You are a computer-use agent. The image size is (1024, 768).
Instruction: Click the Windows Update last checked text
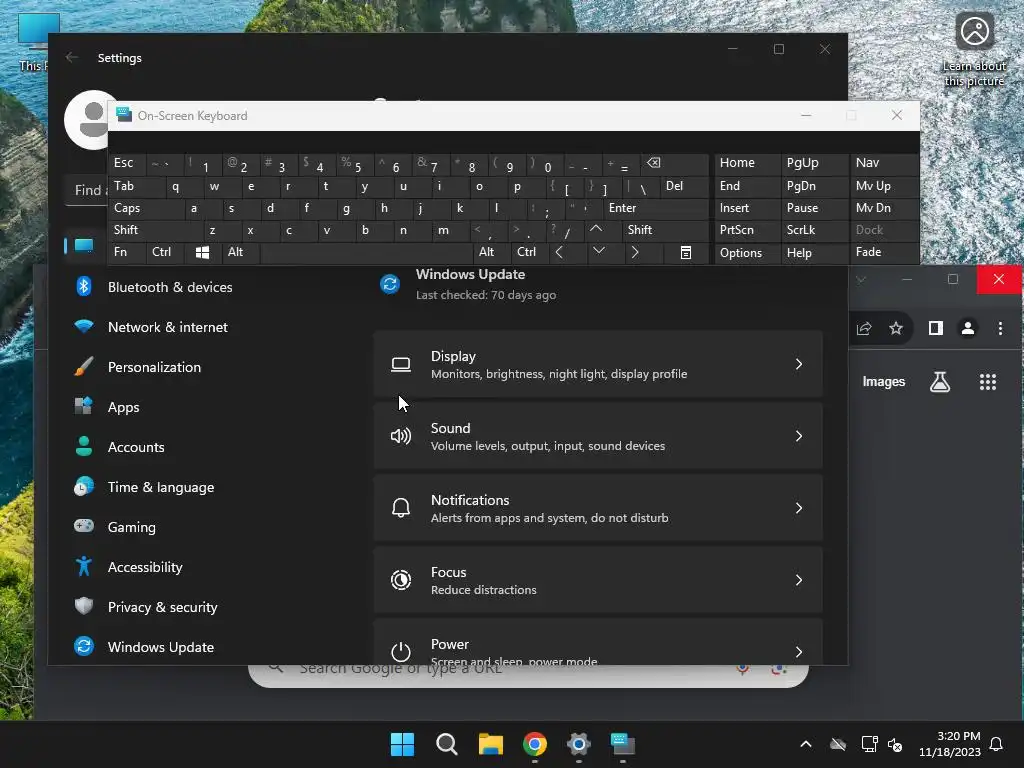486,295
